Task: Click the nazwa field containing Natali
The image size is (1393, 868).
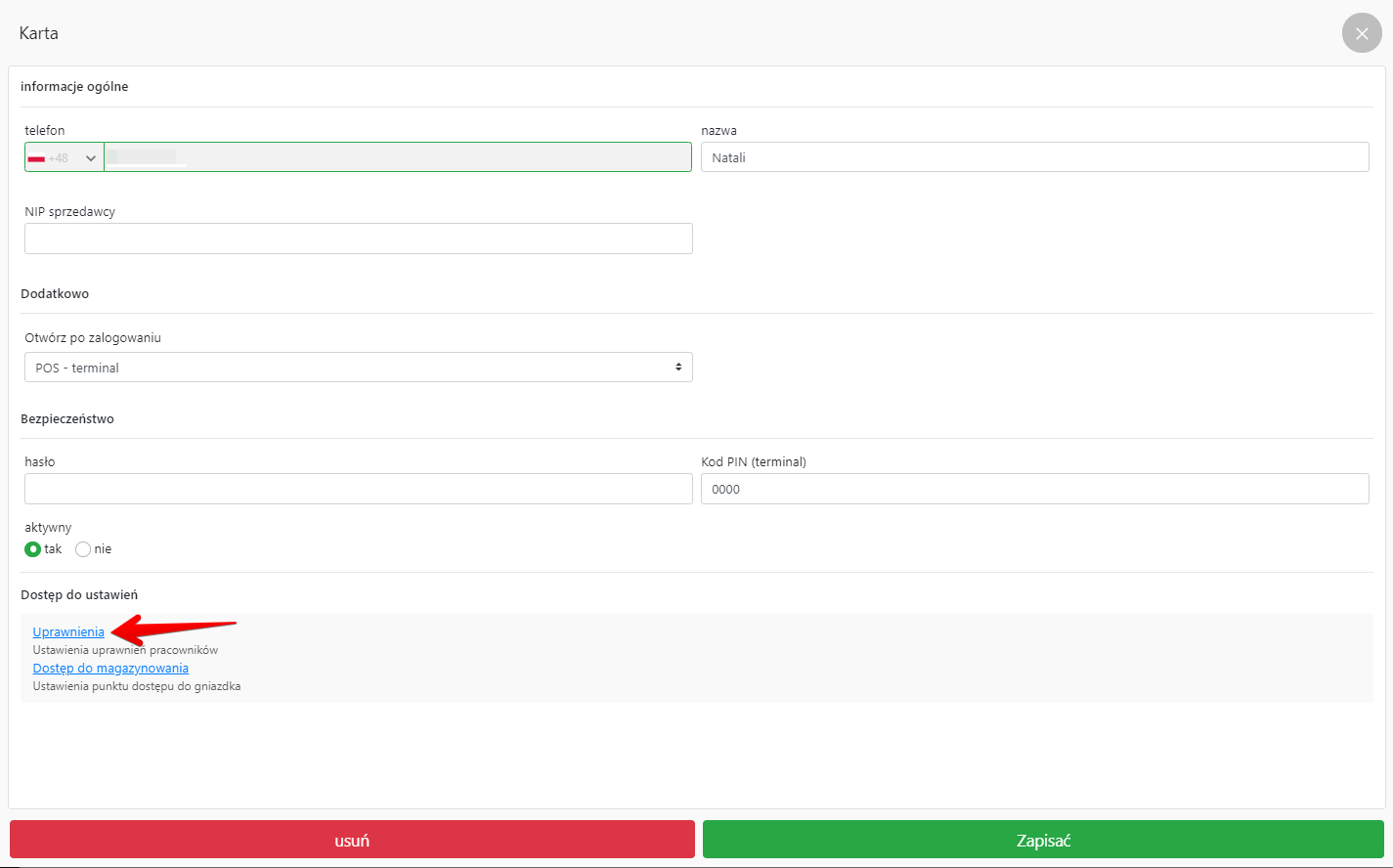Action: [1034, 157]
